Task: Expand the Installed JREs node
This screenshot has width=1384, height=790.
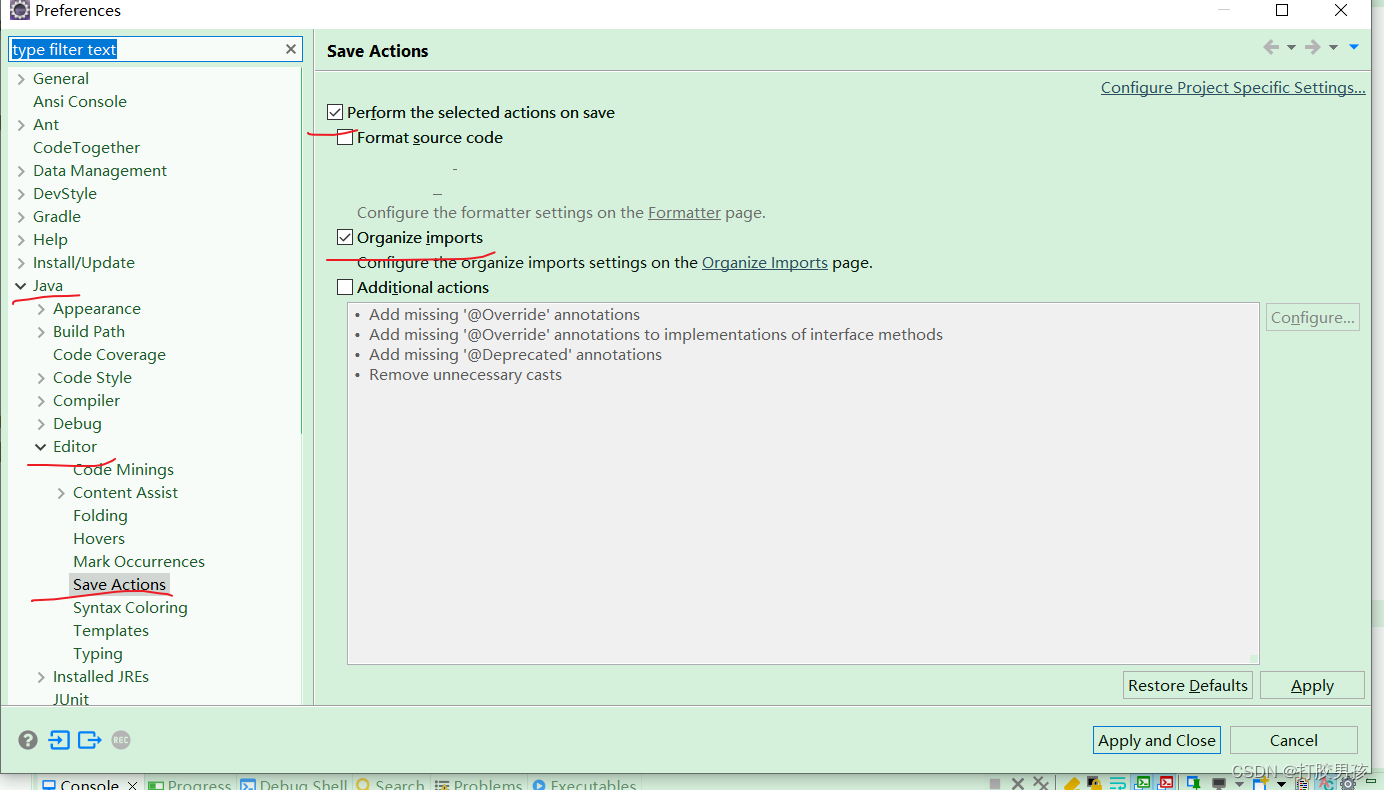Action: click(x=41, y=677)
